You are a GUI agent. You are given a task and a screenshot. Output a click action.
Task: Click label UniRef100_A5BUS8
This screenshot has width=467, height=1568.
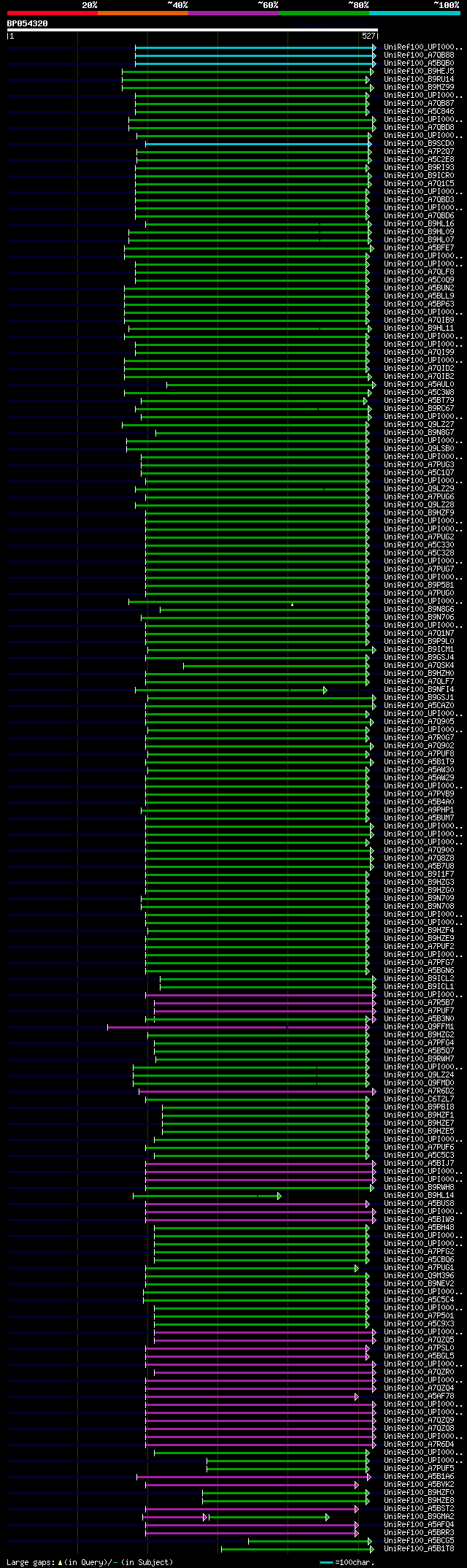[x=419, y=1204]
